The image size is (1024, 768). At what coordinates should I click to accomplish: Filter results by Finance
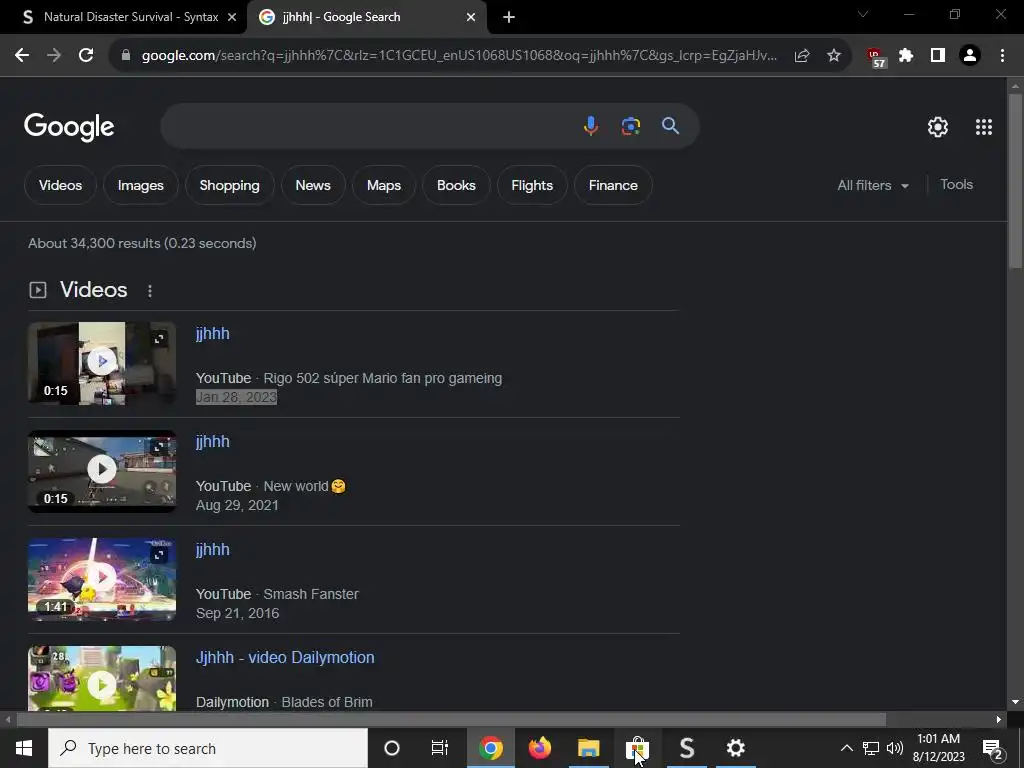(613, 185)
